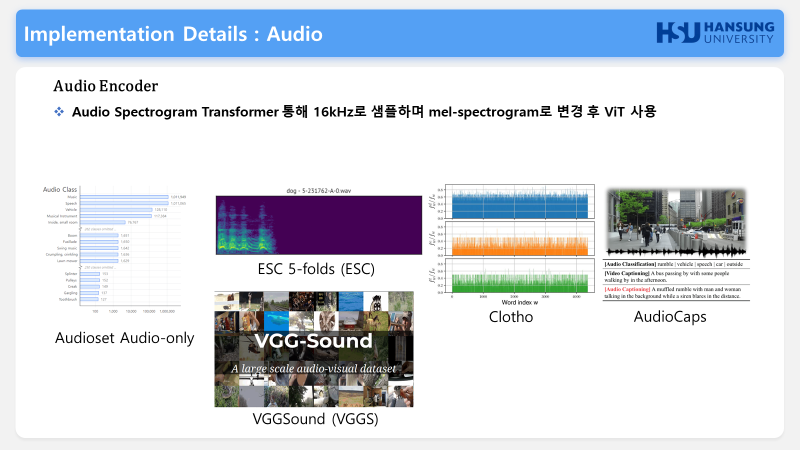Select the dog wav spectrogram image
800x450 pixels.
coord(319,225)
